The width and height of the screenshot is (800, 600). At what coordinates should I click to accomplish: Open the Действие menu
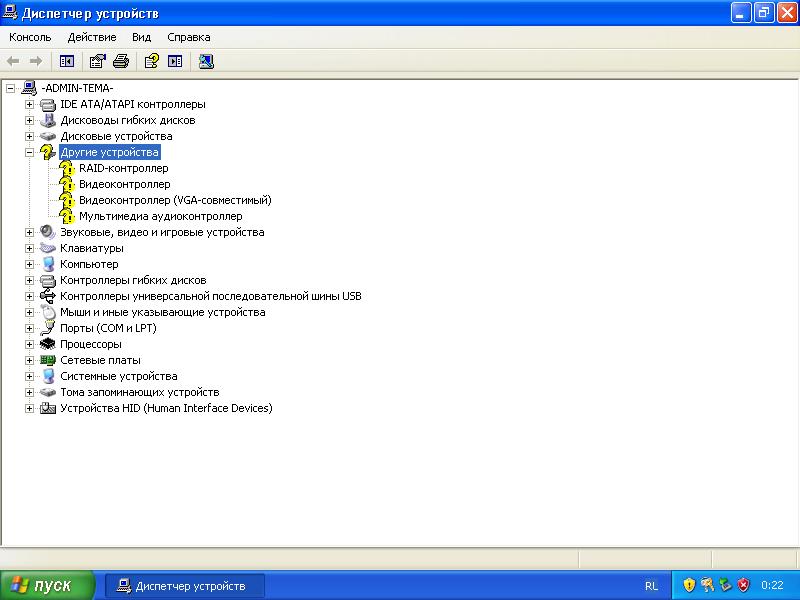[92, 37]
